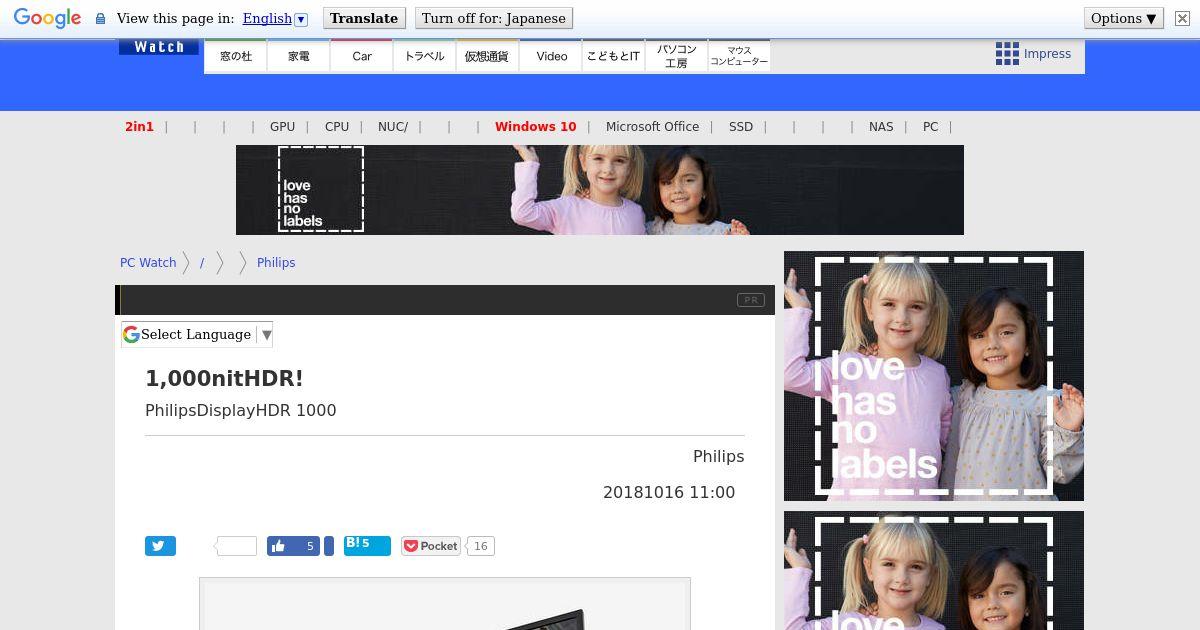Click the Microsoft Office topic link
The height and width of the screenshot is (630, 1200).
click(652, 127)
